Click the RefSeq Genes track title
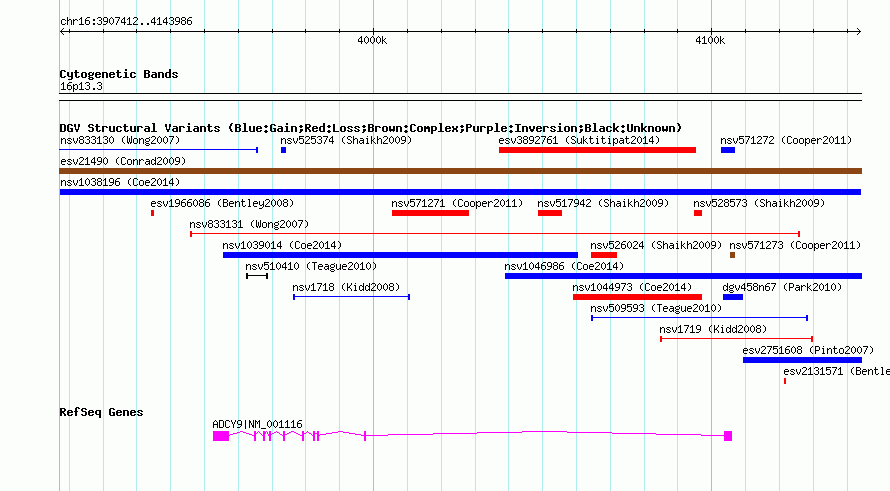This screenshot has width=890, height=491. click(x=101, y=412)
